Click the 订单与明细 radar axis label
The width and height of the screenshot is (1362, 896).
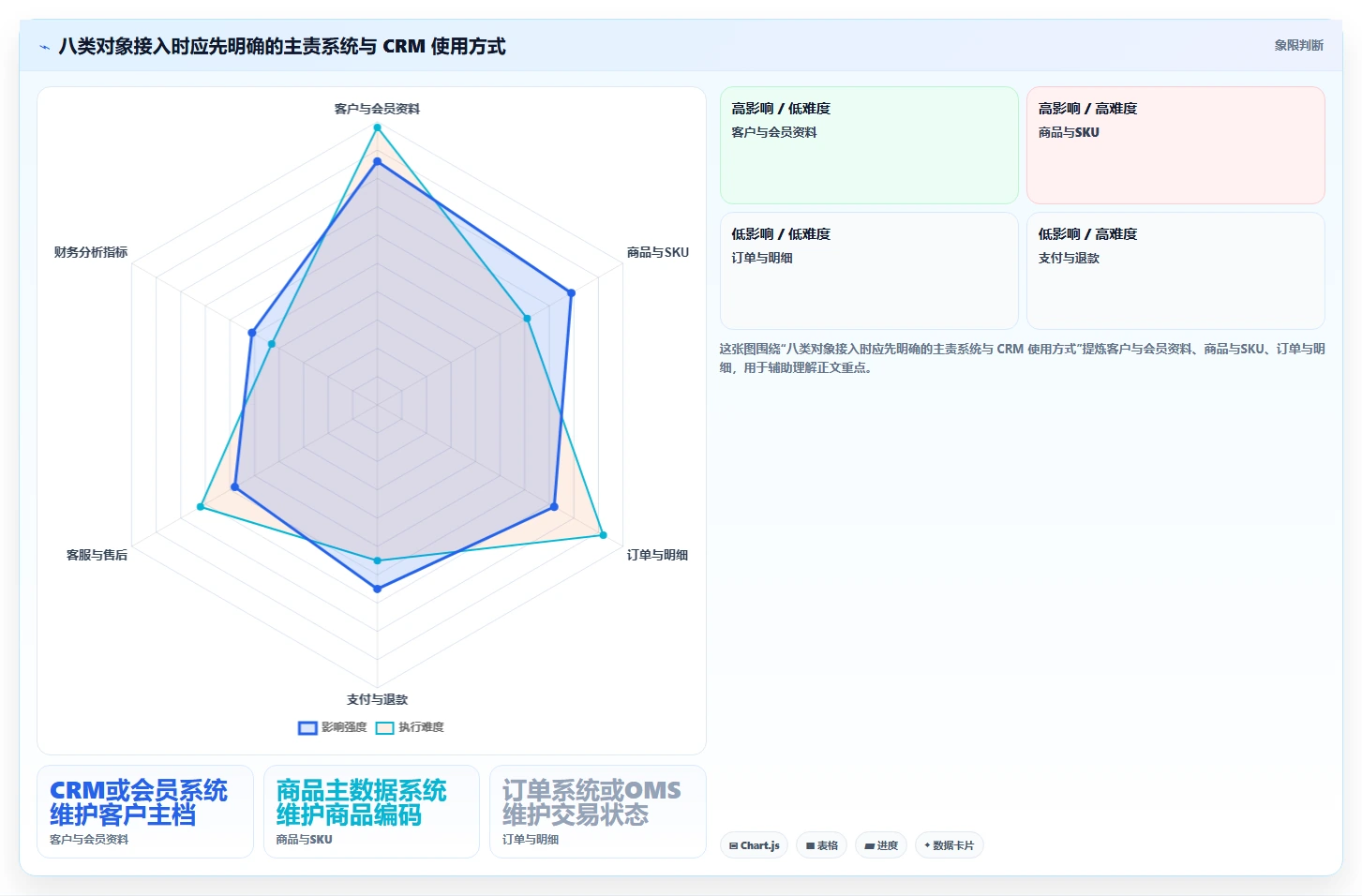657,555
